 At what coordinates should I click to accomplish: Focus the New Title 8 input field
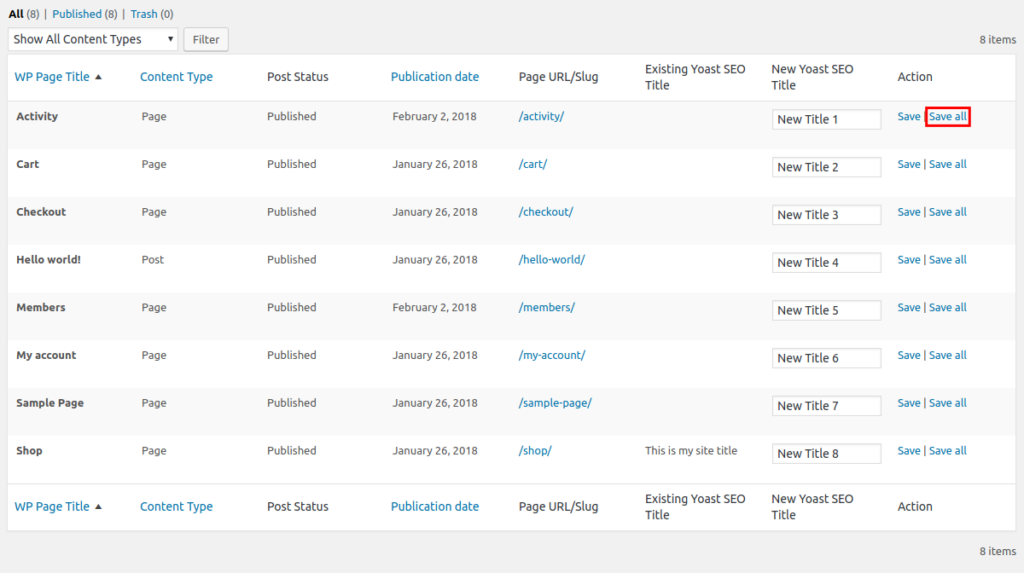[x=826, y=453]
